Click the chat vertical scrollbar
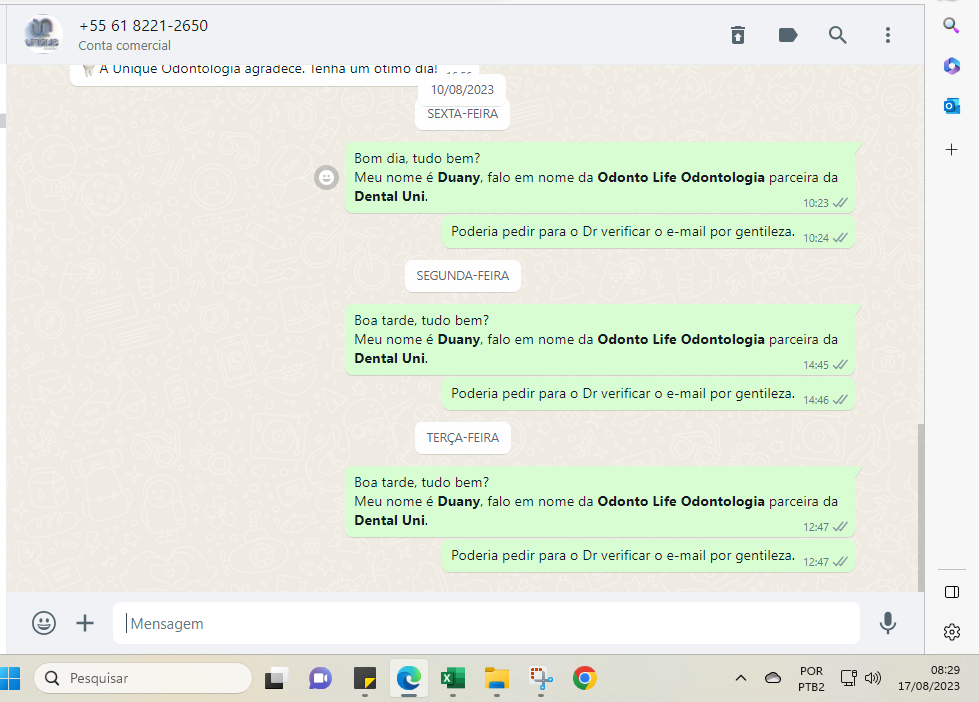 tap(920, 507)
